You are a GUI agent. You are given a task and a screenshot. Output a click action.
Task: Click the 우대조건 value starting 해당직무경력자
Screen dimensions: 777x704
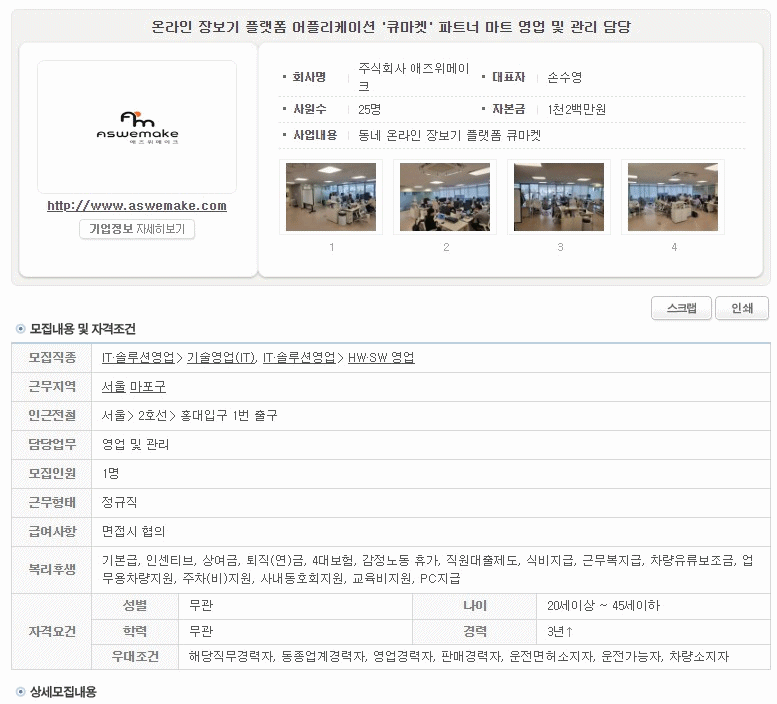pyautogui.click(x=459, y=656)
